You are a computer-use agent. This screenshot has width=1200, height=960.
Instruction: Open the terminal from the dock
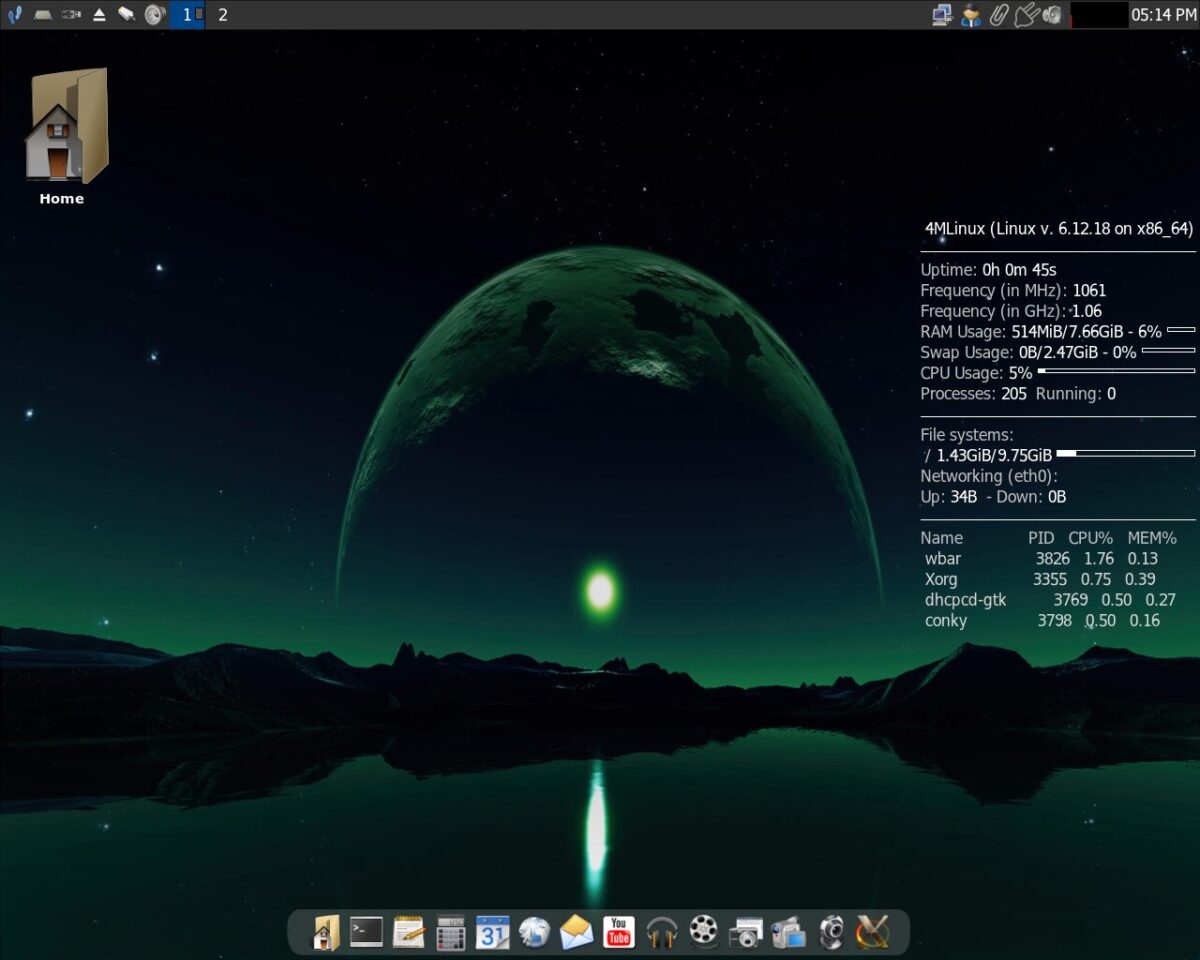point(365,932)
